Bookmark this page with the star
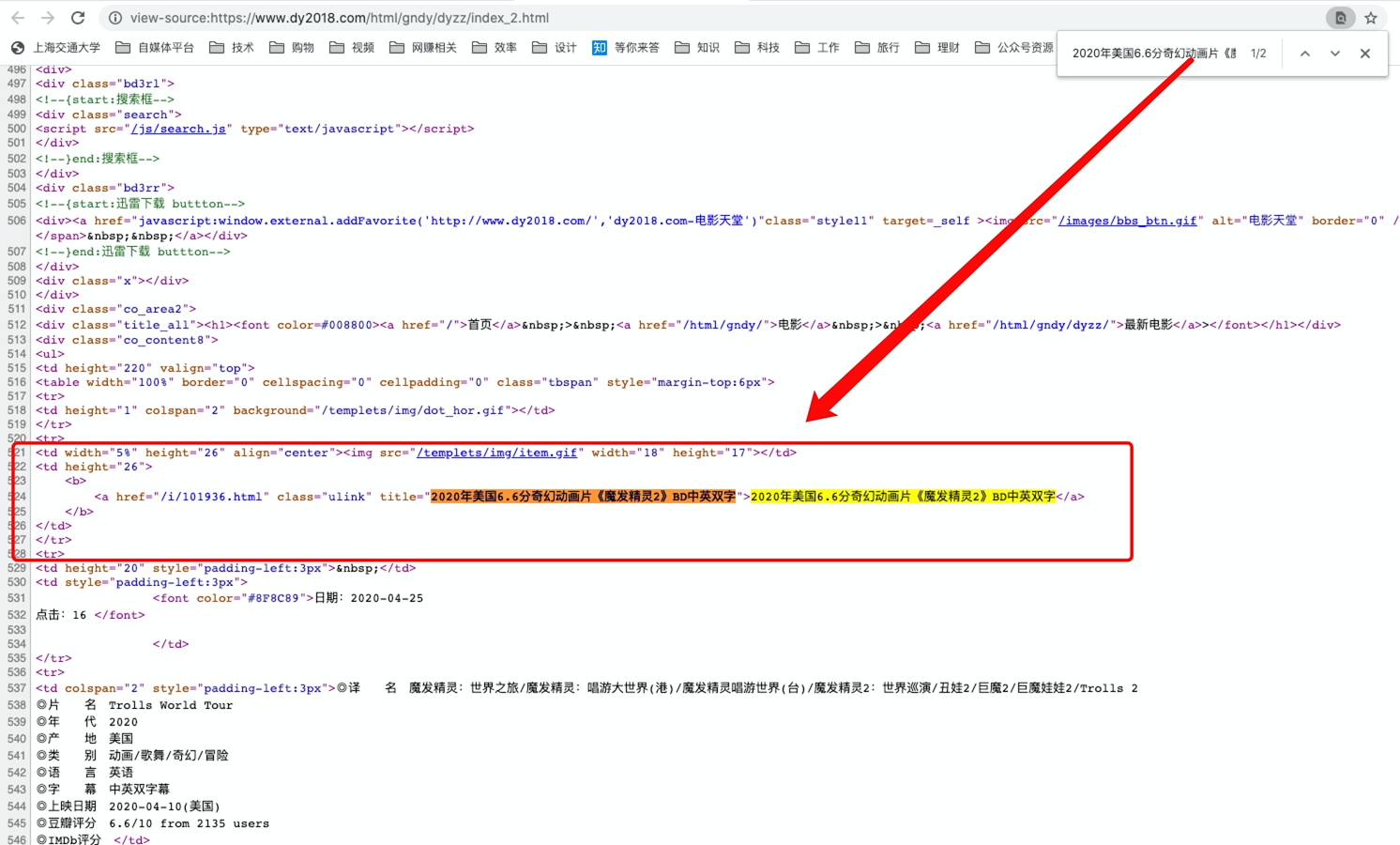 coord(1371,18)
